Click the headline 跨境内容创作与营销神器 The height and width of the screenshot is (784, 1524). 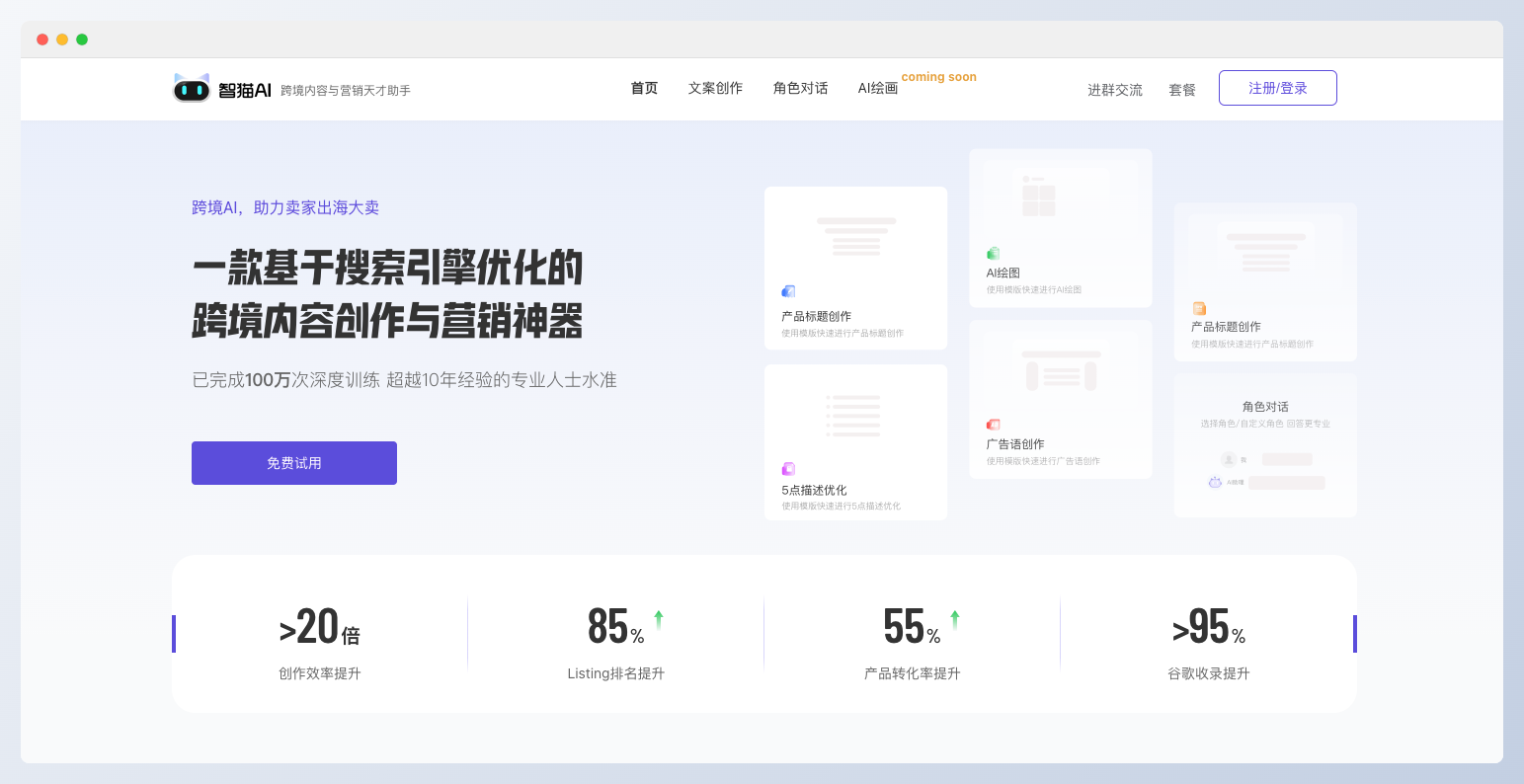coord(388,321)
